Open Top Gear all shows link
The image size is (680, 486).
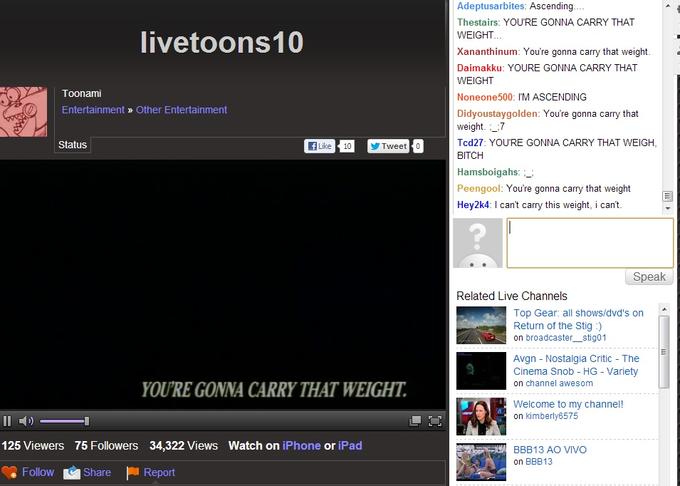point(578,319)
